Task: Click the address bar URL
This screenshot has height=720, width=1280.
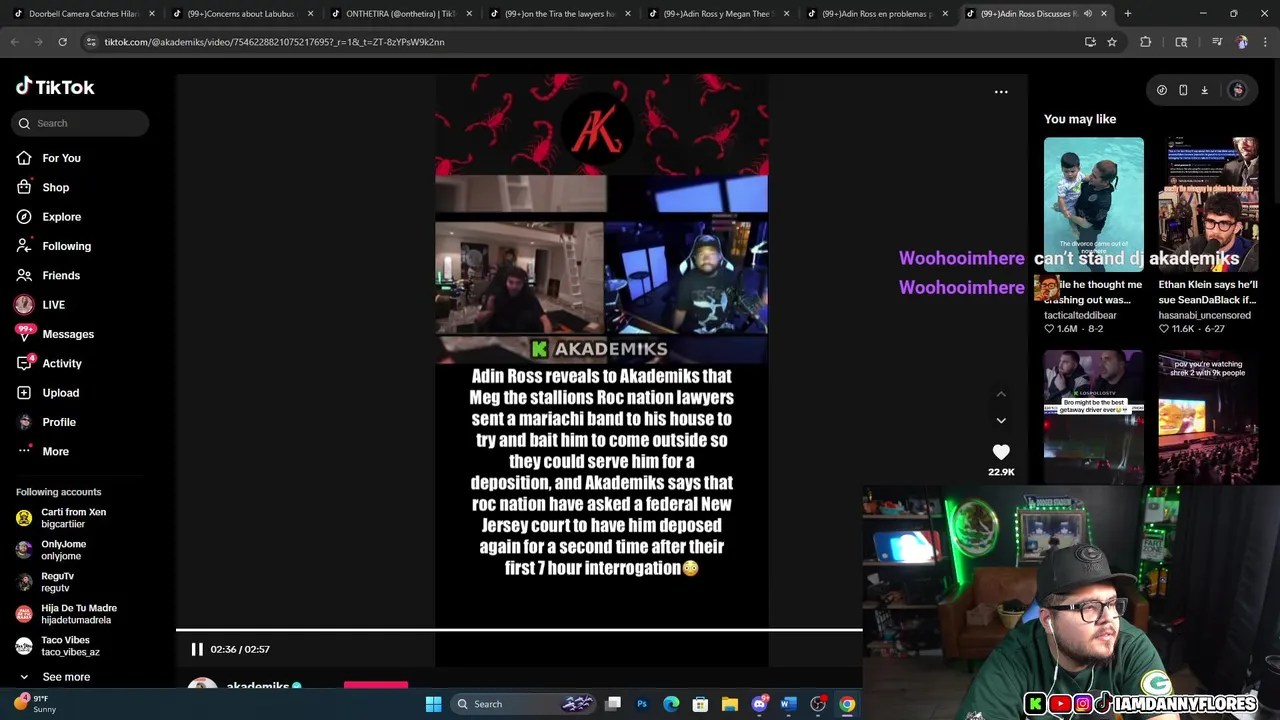Action: 274,42
